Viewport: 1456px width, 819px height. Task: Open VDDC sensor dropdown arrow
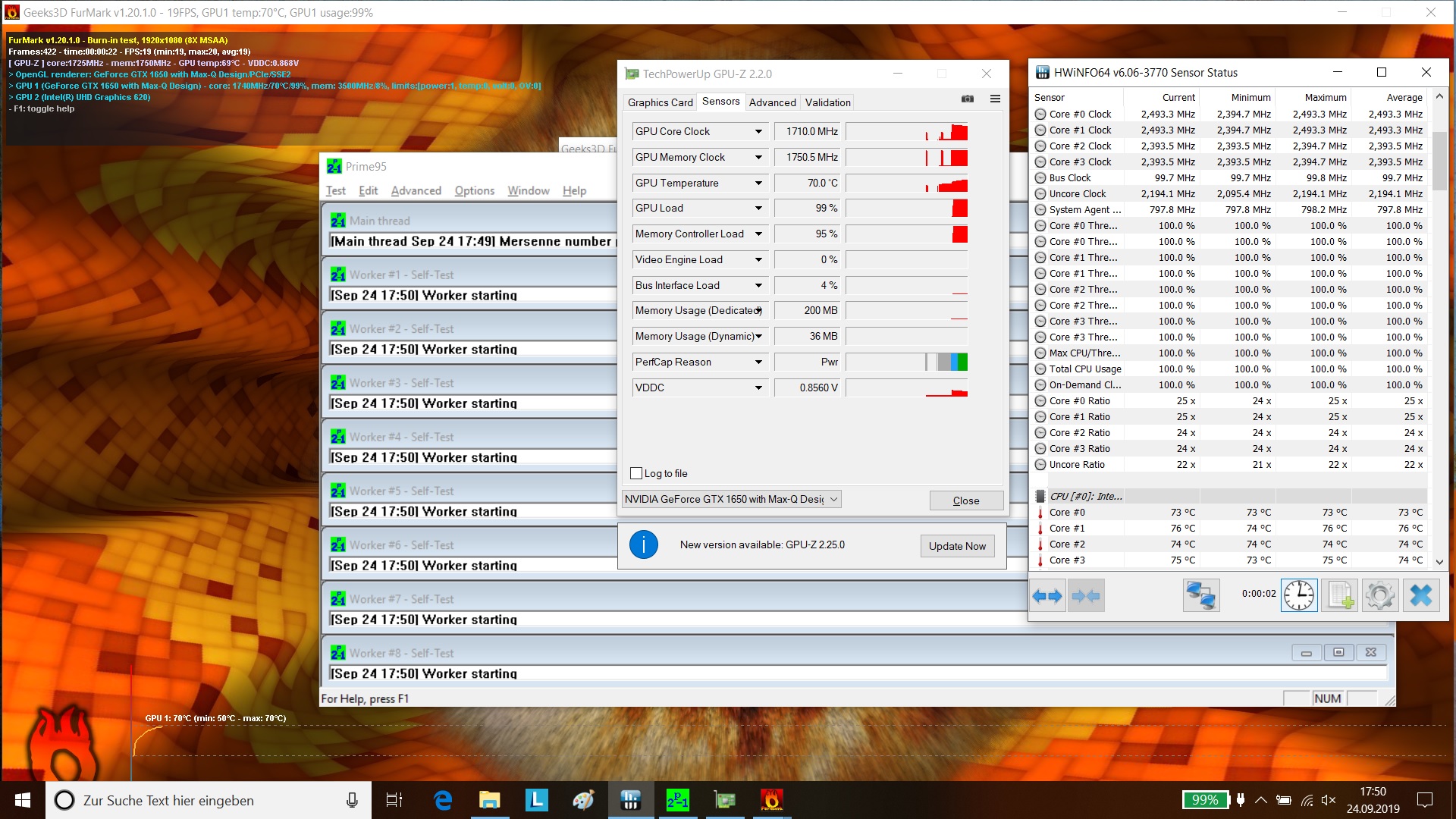tap(758, 388)
